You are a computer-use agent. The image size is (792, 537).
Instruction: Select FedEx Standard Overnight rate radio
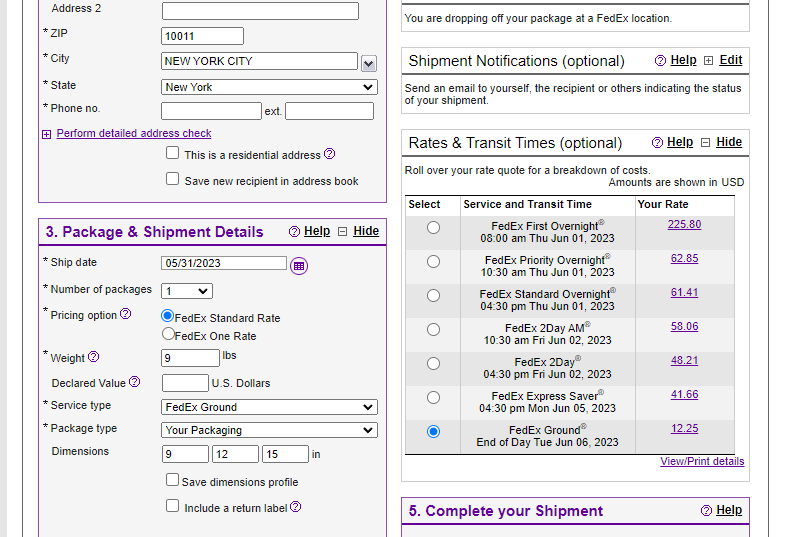coord(433,295)
